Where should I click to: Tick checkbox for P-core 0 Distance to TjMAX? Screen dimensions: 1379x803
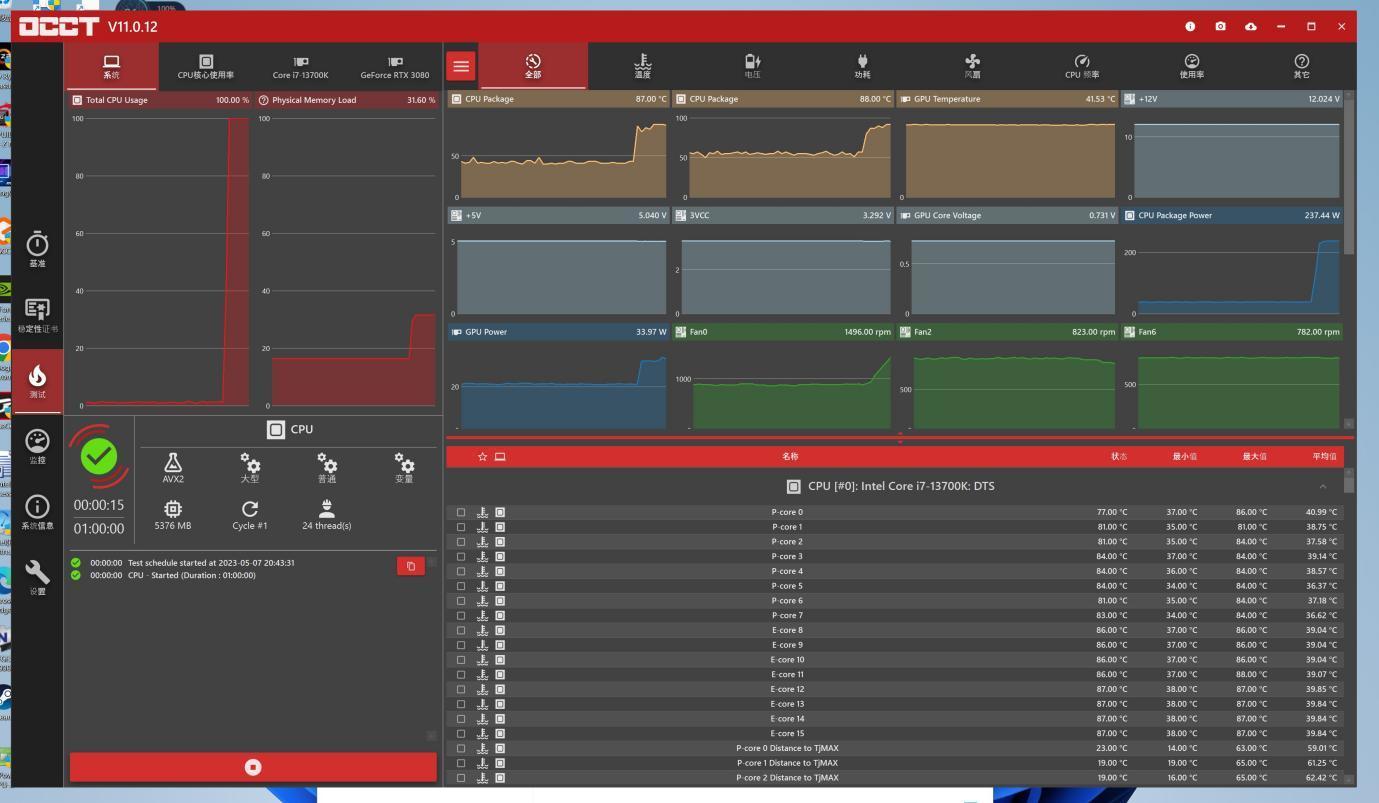(461, 748)
